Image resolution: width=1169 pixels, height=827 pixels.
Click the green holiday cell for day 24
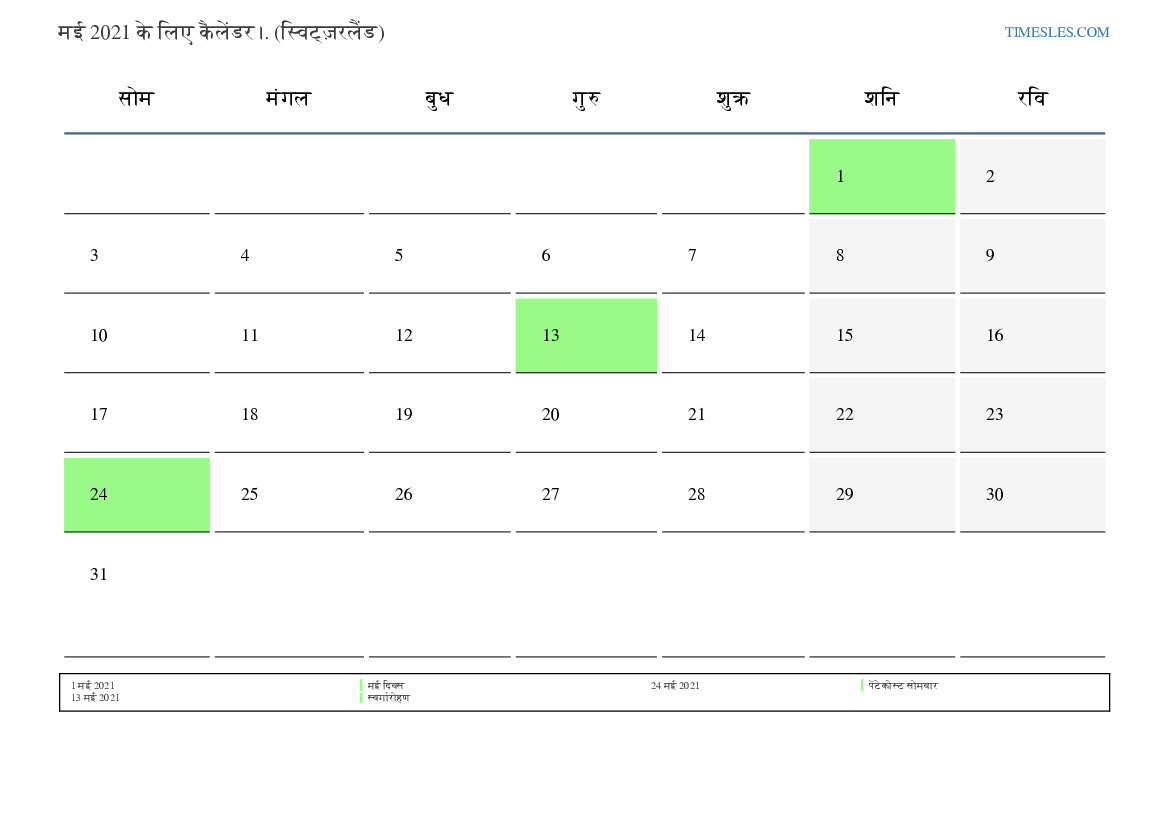pyautogui.click(x=136, y=494)
